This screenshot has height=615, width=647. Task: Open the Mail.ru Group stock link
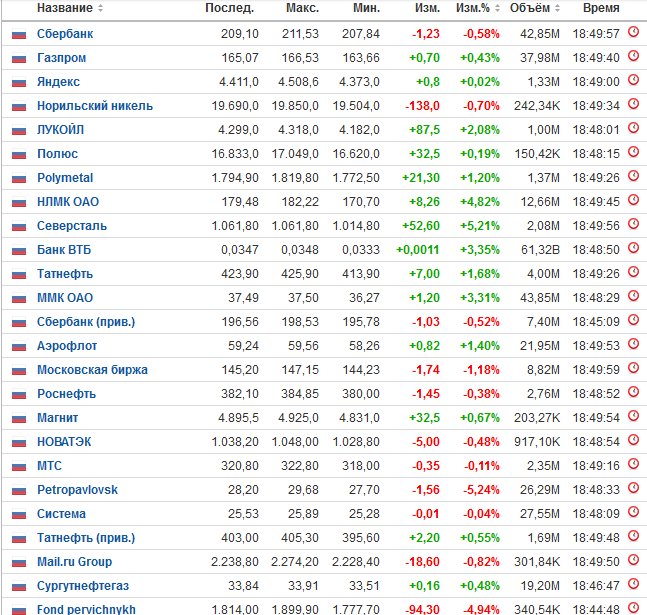74,561
